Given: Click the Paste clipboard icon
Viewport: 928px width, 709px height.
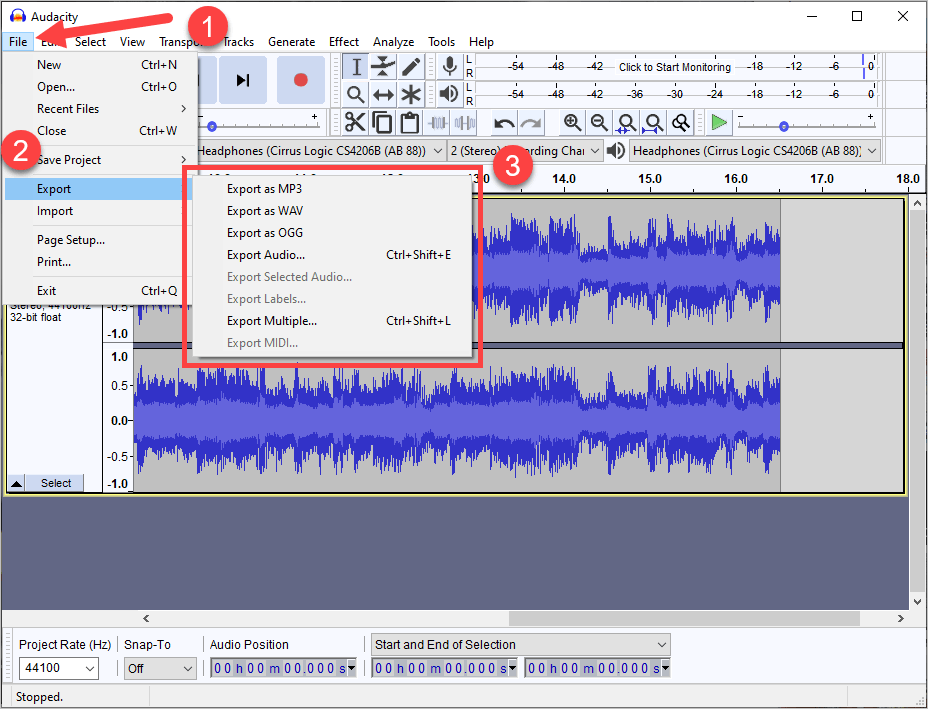Looking at the screenshot, I should [410, 123].
